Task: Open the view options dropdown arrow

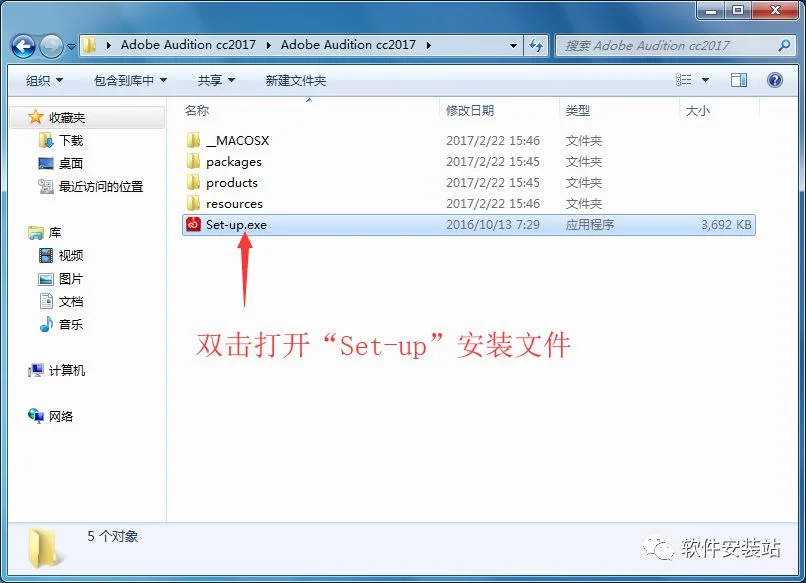Action: pos(705,80)
